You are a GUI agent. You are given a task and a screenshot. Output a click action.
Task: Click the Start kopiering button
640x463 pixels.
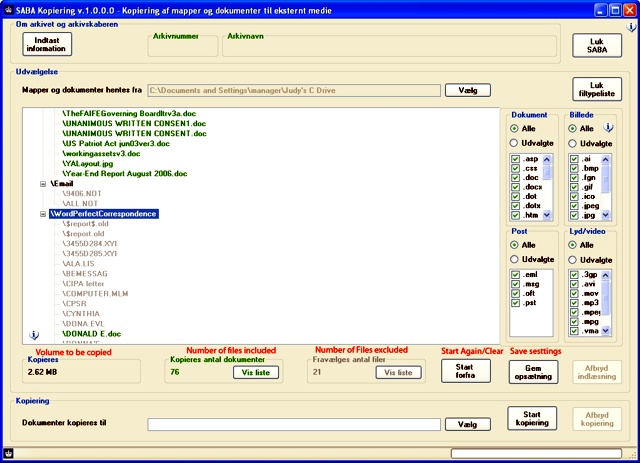coord(532,418)
